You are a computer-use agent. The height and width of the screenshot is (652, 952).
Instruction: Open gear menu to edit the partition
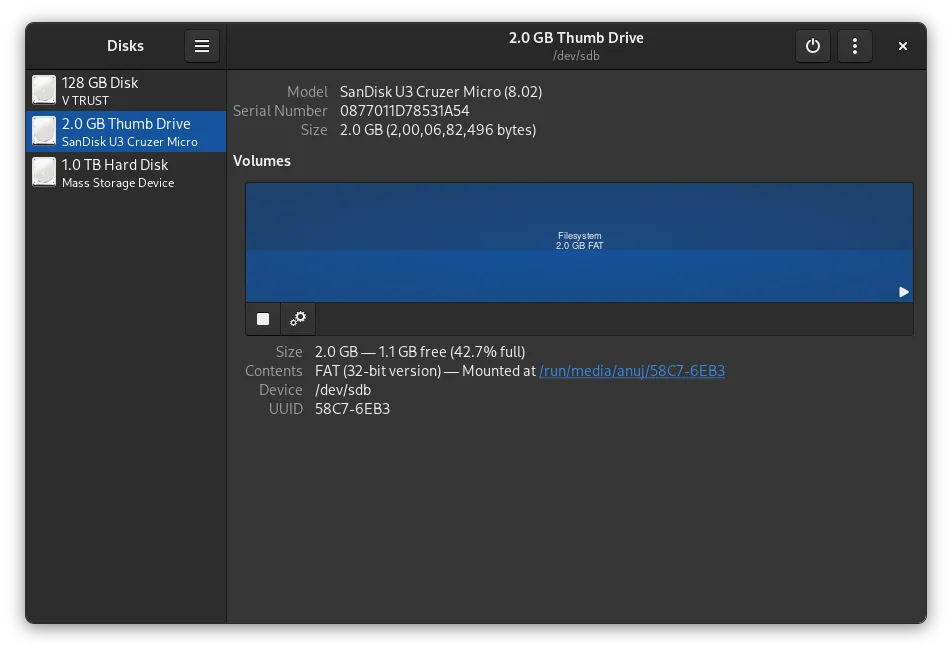(x=297, y=318)
